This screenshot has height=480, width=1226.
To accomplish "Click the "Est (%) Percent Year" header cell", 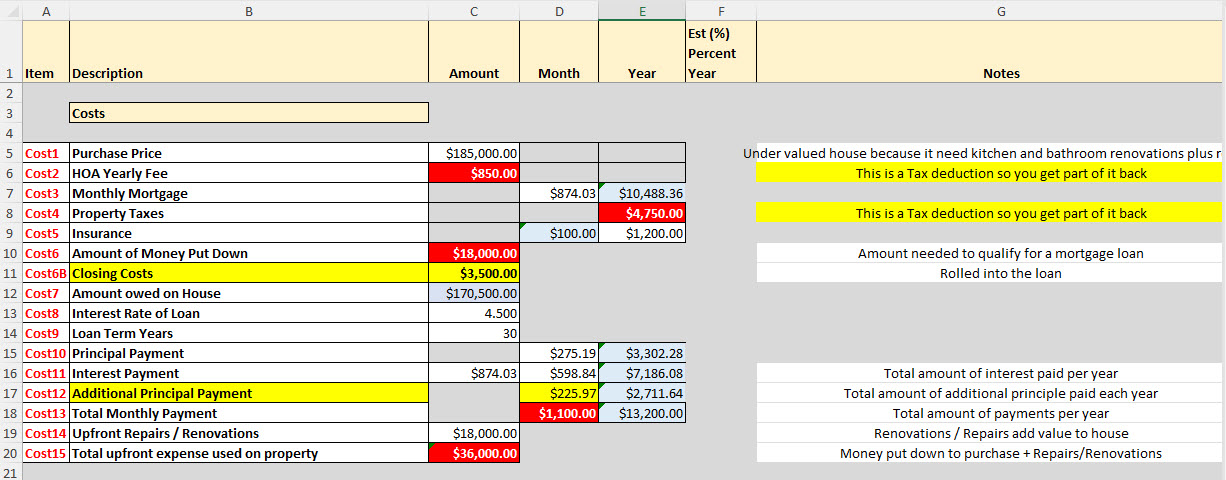I will coord(721,53).
